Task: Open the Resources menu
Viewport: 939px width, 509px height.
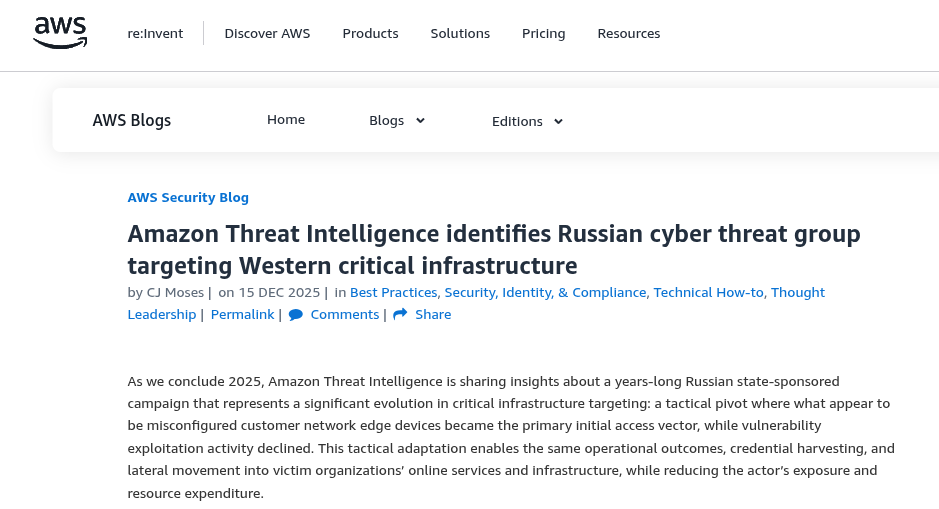Action: click(628, 33)
